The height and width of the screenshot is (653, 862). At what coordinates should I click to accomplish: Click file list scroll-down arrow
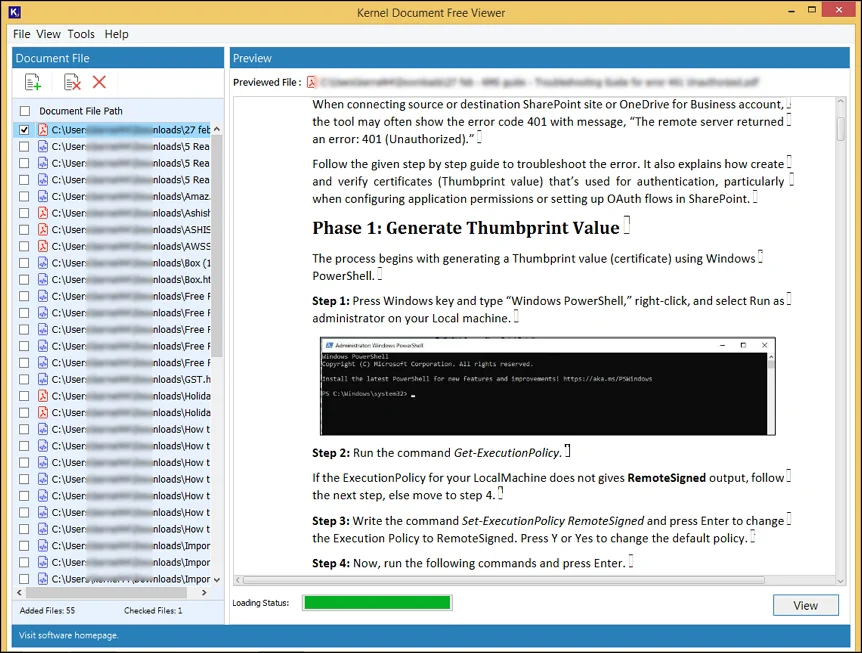click(x=217, y=579)
